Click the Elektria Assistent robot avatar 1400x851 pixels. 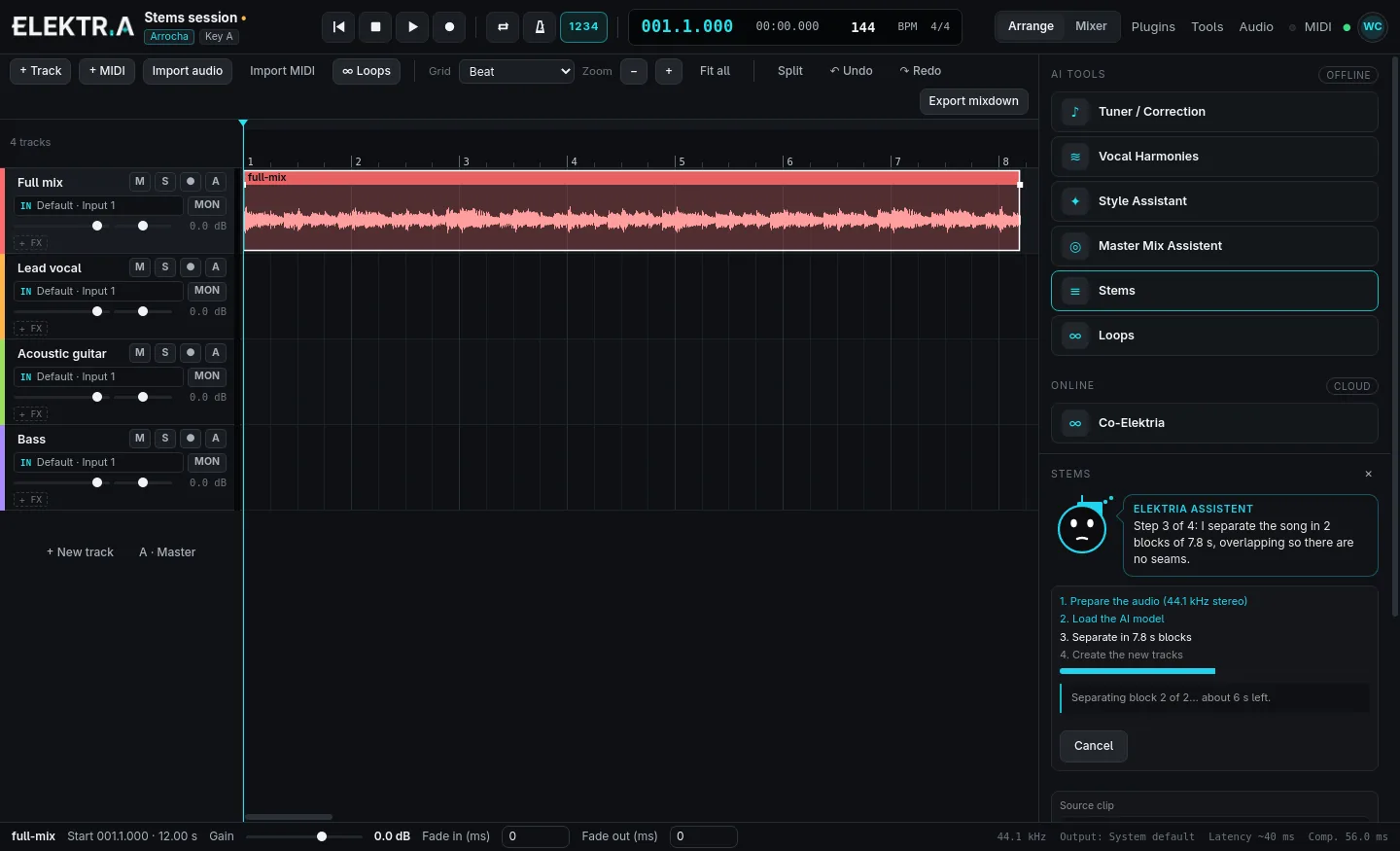pyautogui.click(x=1083, y=526)
